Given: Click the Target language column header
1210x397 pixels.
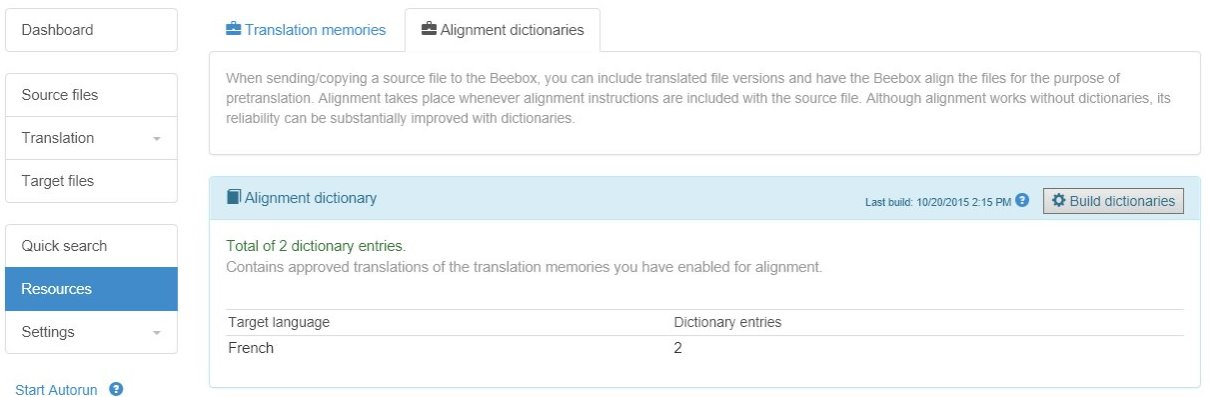Looking at the screenshot, I should point(279,322).
